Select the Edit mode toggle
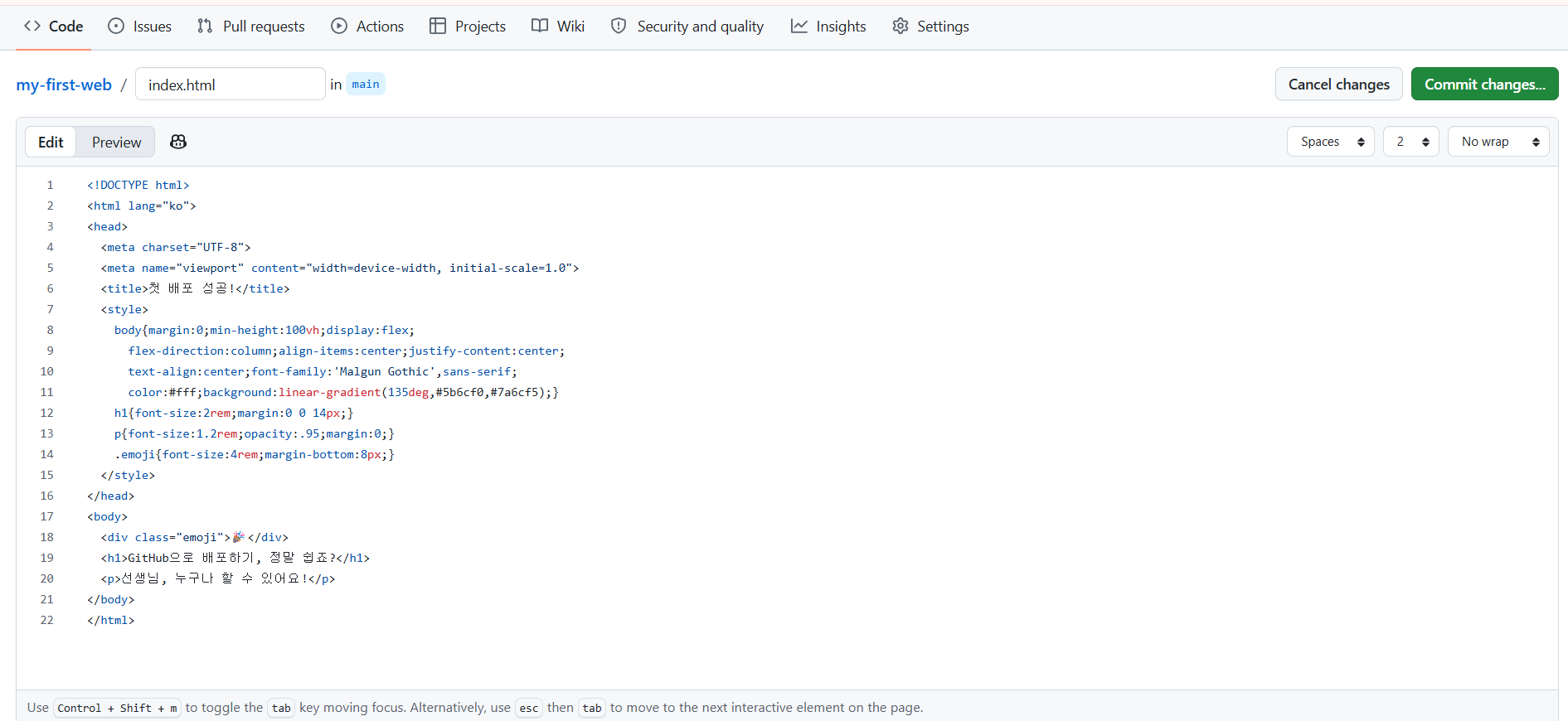Image resolution: width=1568 pixels, height=721 pixels. tap(51, 142)
